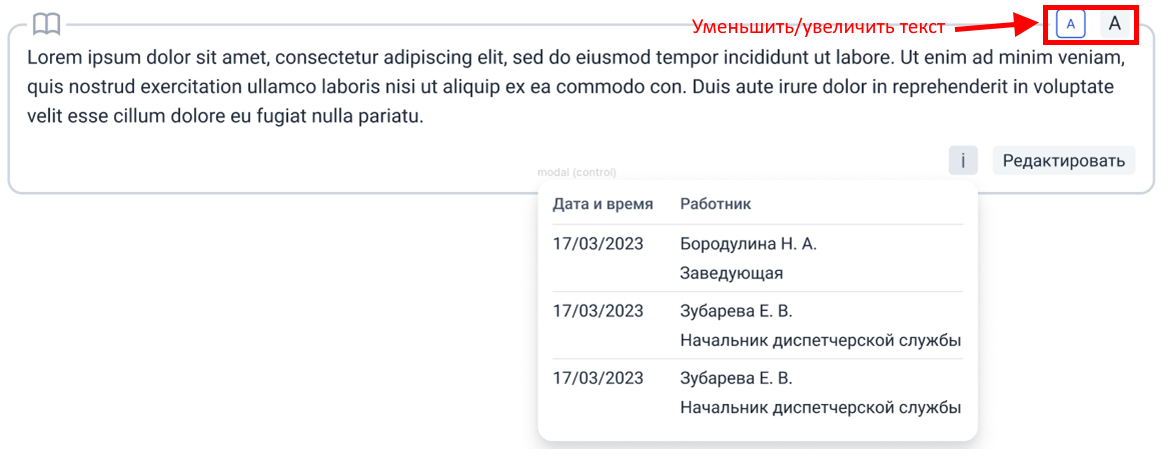1168x463 pixels.
Task: Open the info "i" history button
Action: pos(963,160)
